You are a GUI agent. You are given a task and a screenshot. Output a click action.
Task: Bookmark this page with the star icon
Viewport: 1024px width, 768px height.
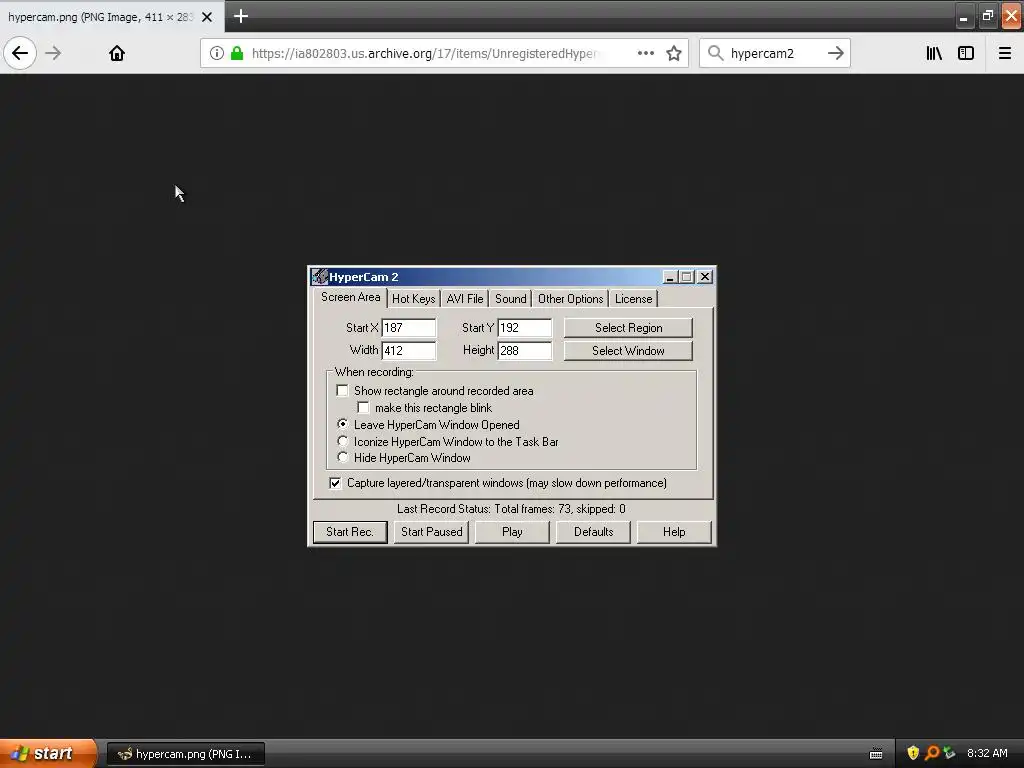tap(674, 53)
